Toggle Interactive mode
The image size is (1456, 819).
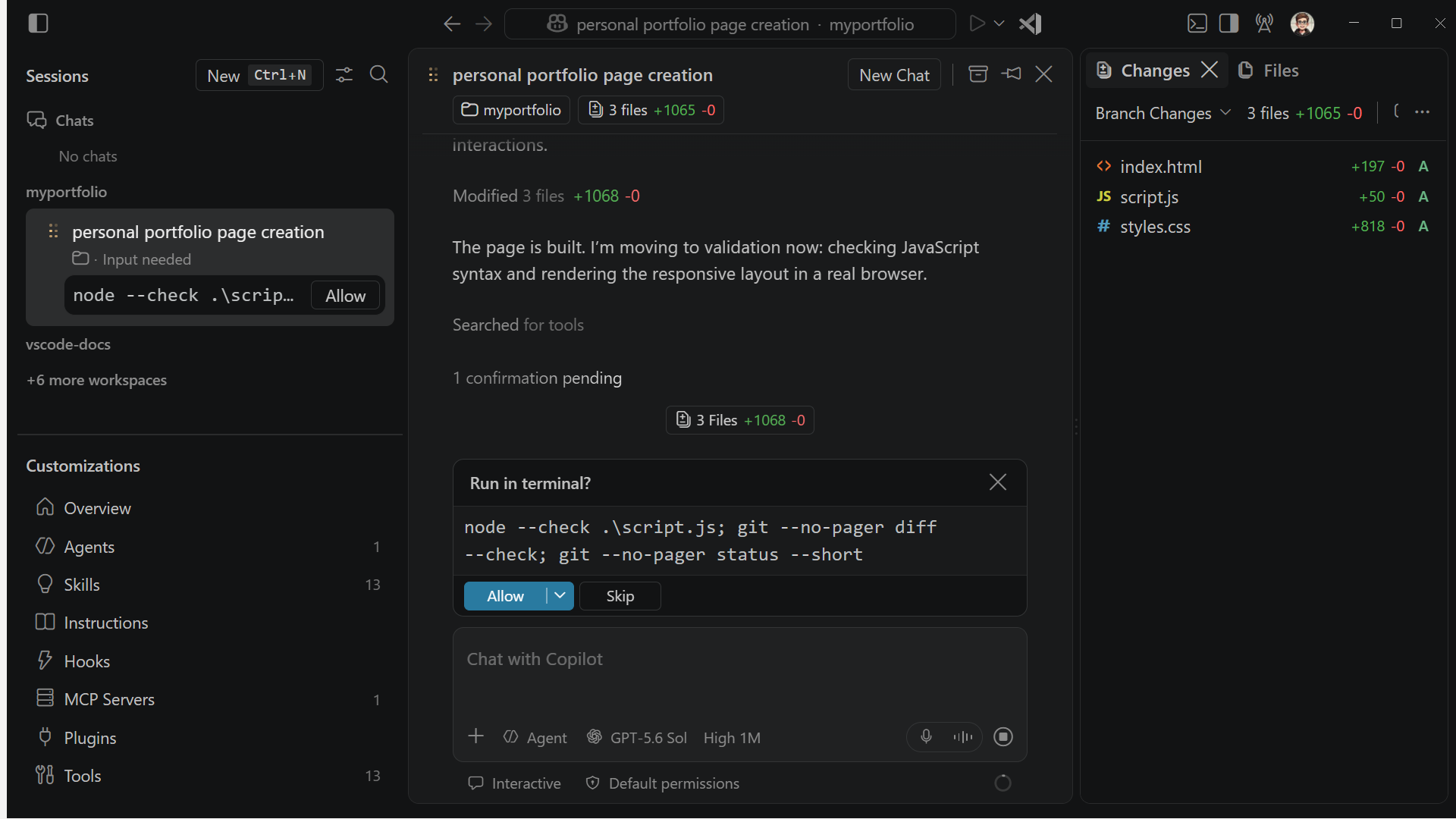(x=515, y=783)
